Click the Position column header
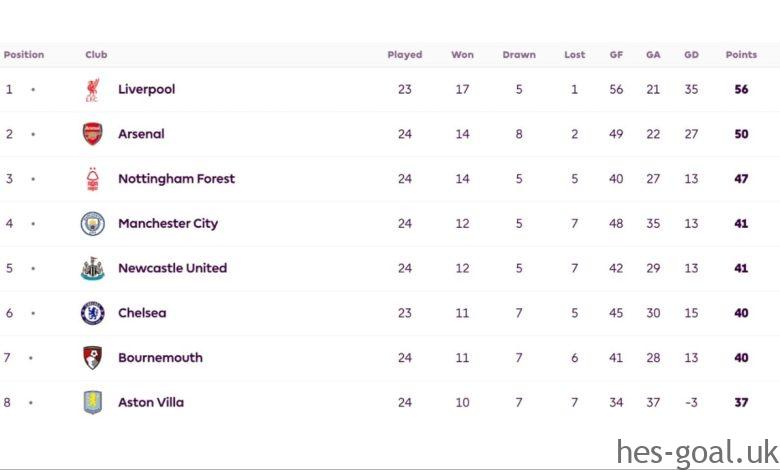The width and height of the screenshot is (780, 470). pos(24,55)
